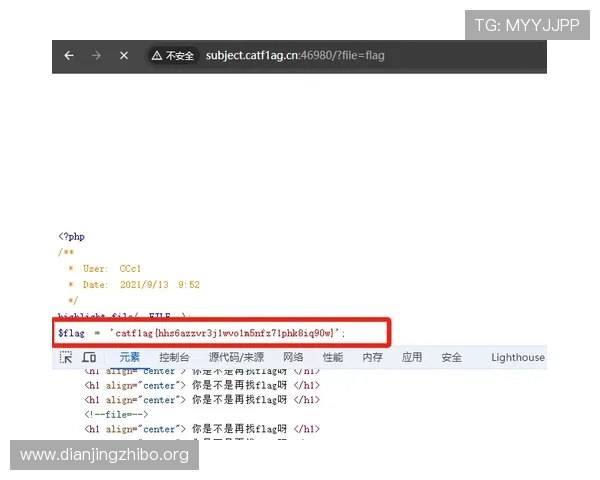
Task: Select the 内存 (Memory) tab
Action: [372, 357]
